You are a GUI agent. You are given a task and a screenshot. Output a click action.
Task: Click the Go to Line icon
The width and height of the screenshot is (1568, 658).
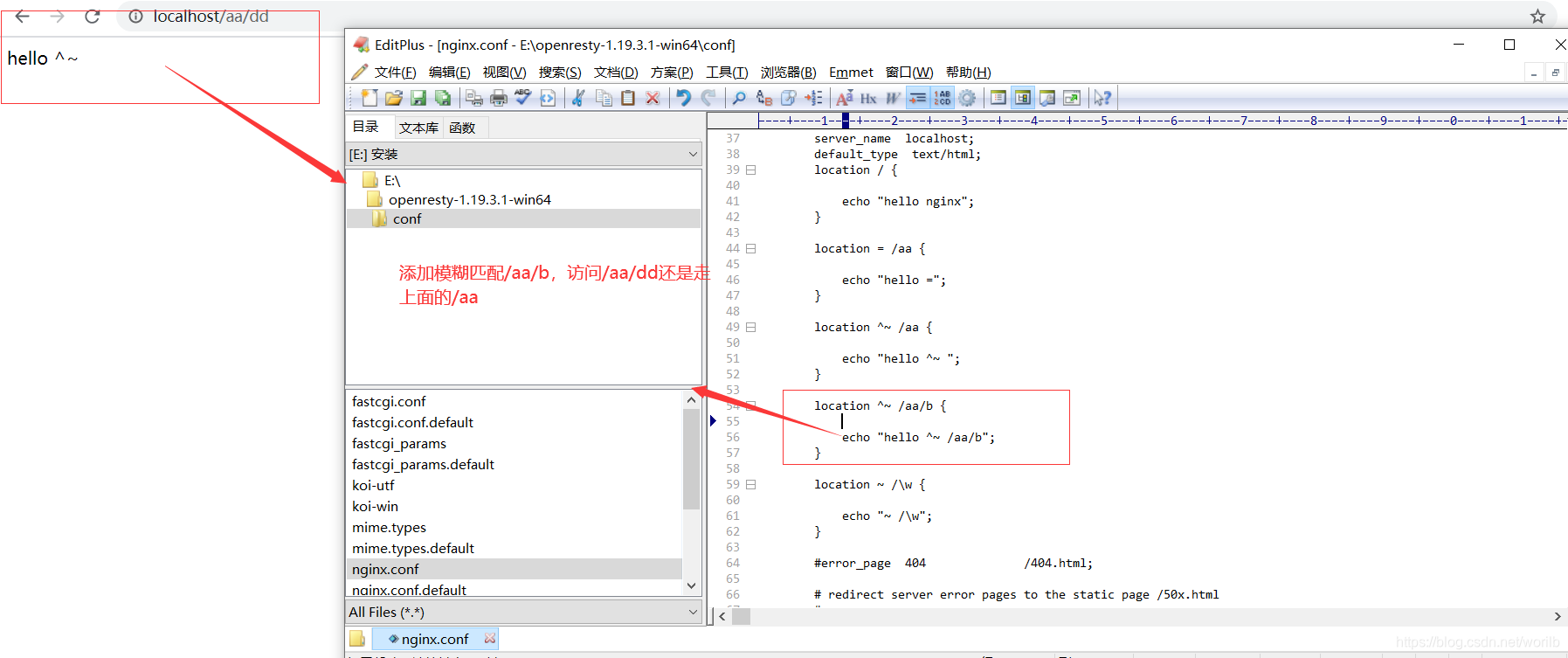click(813, 98)
